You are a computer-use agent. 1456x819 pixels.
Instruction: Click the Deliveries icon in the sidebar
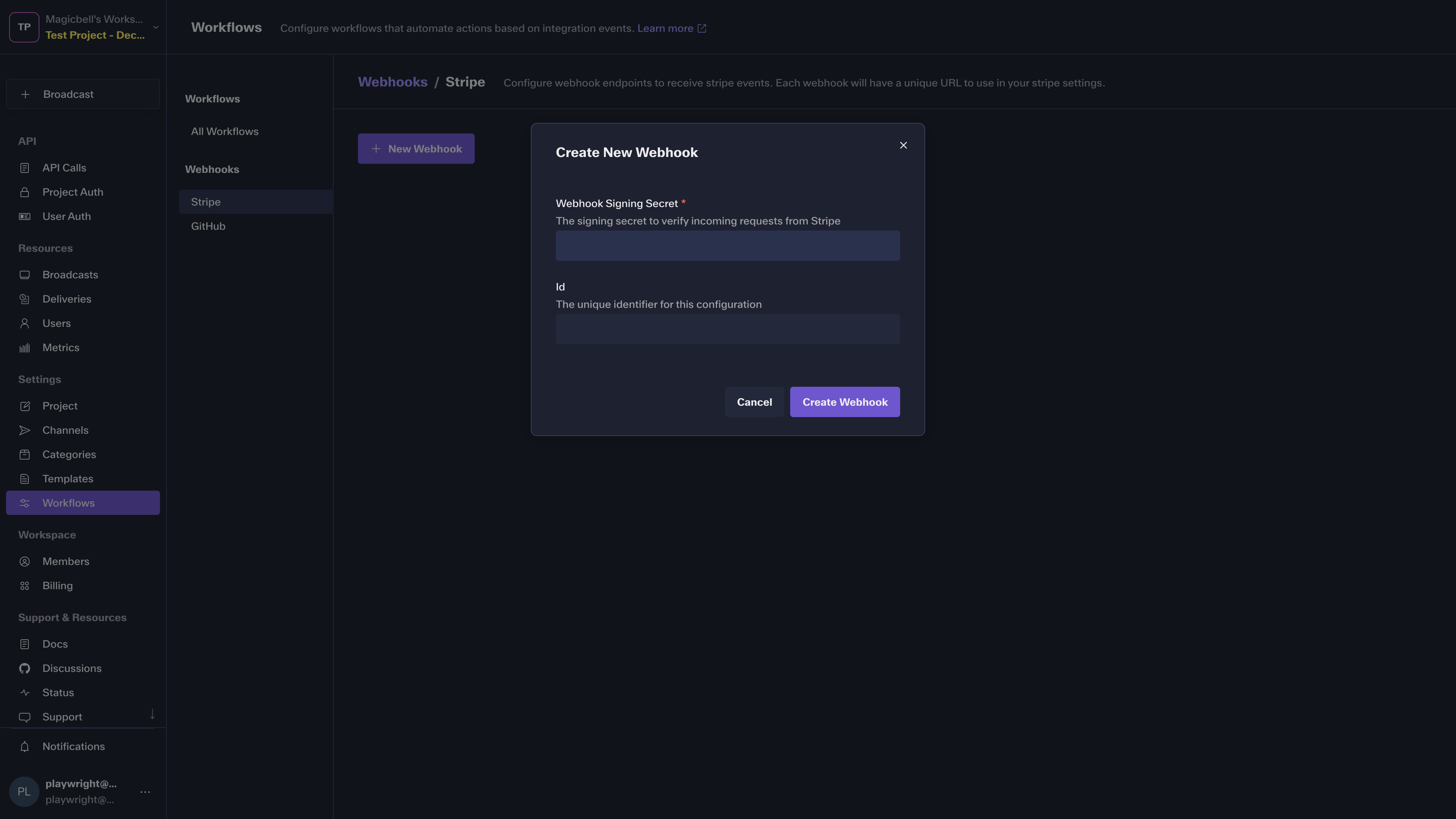25,298
